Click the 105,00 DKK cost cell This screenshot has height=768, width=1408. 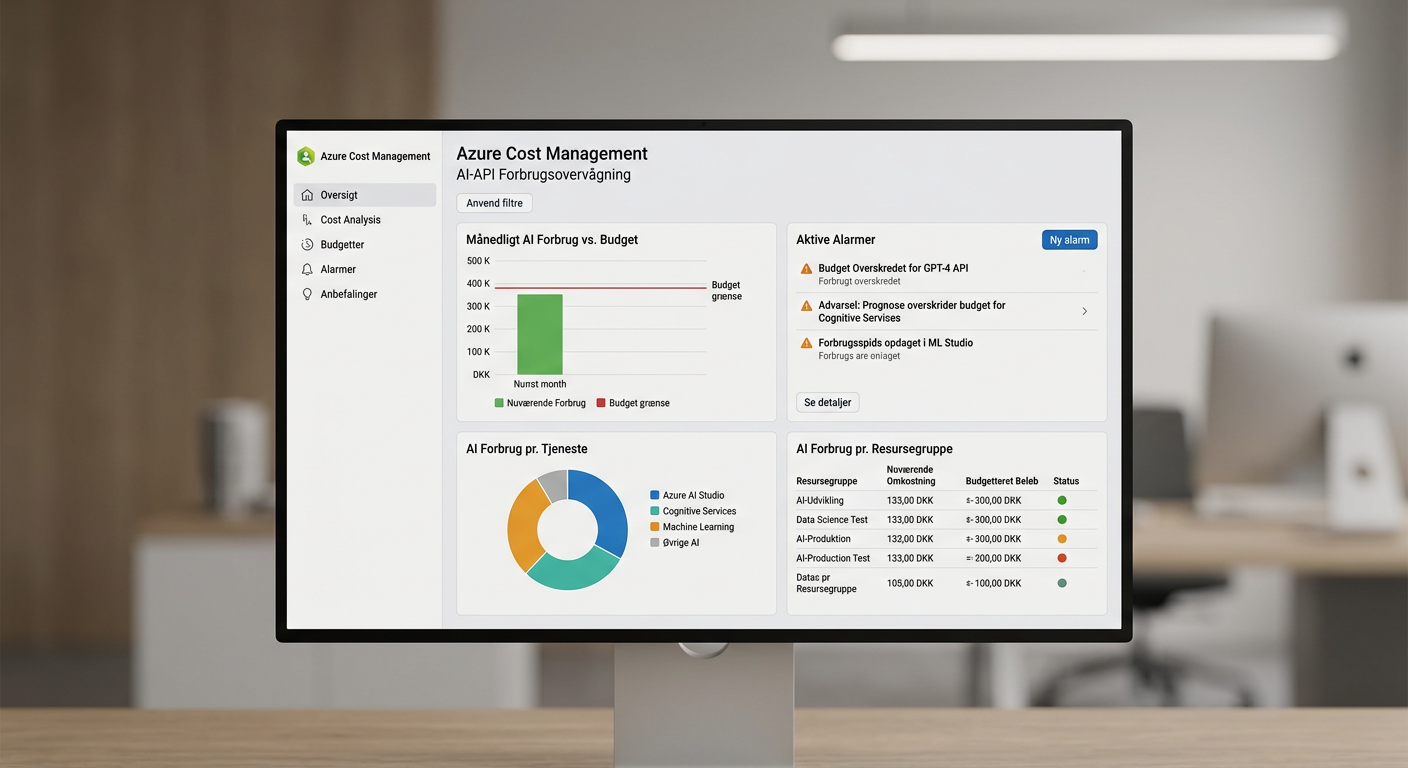tap(910, 583)
